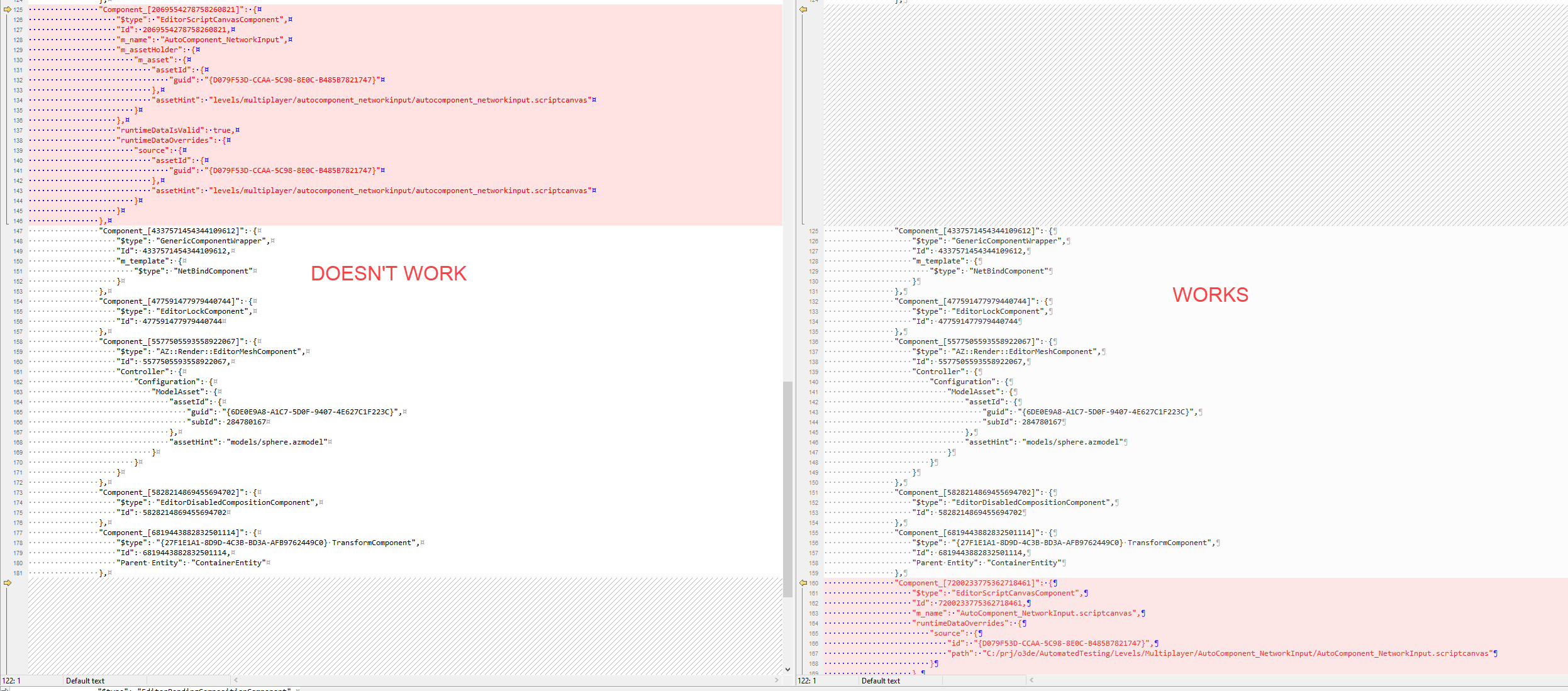Click the bottom yellow diff arrow near line 182

(8, 583)
